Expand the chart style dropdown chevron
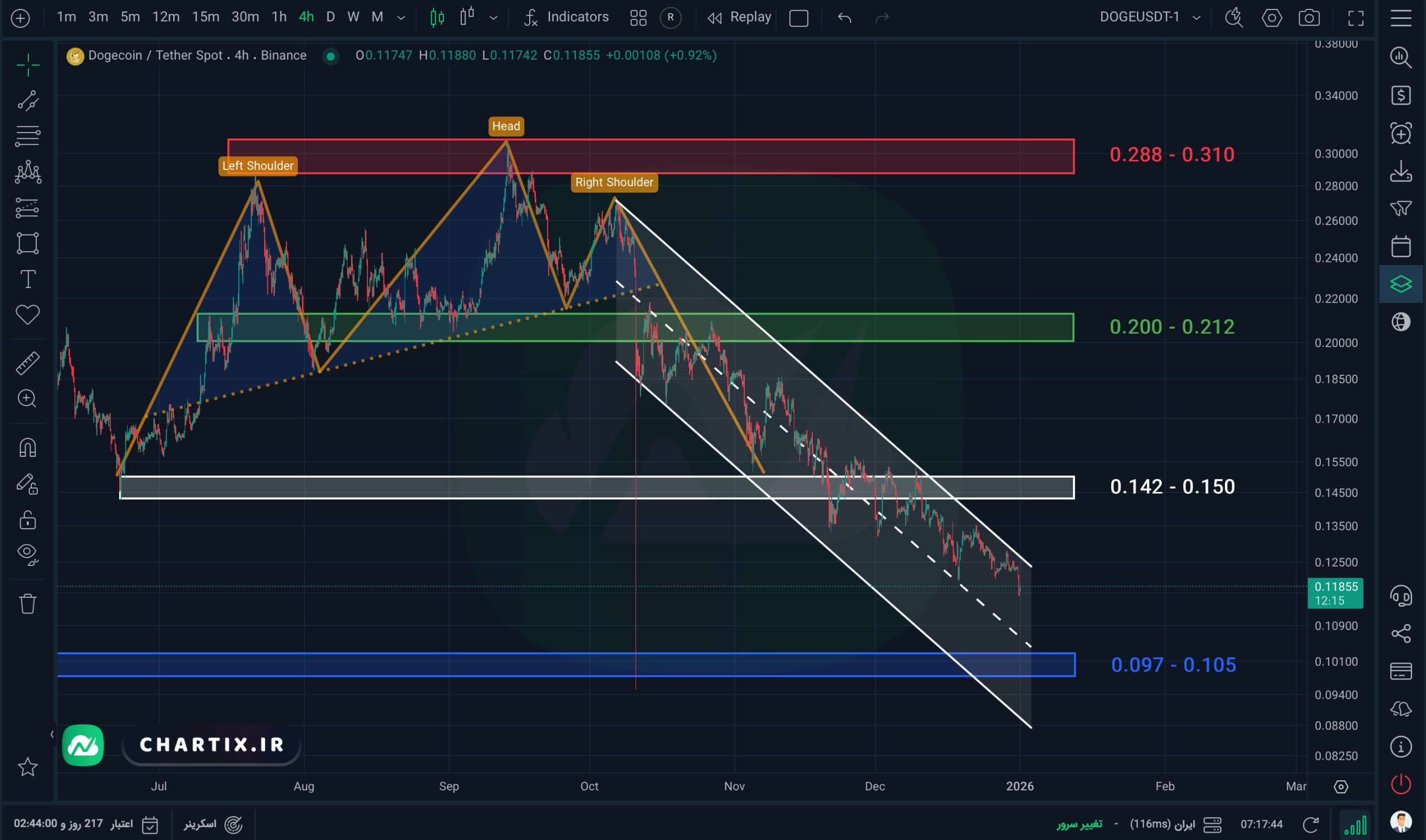 pos(494,18)
